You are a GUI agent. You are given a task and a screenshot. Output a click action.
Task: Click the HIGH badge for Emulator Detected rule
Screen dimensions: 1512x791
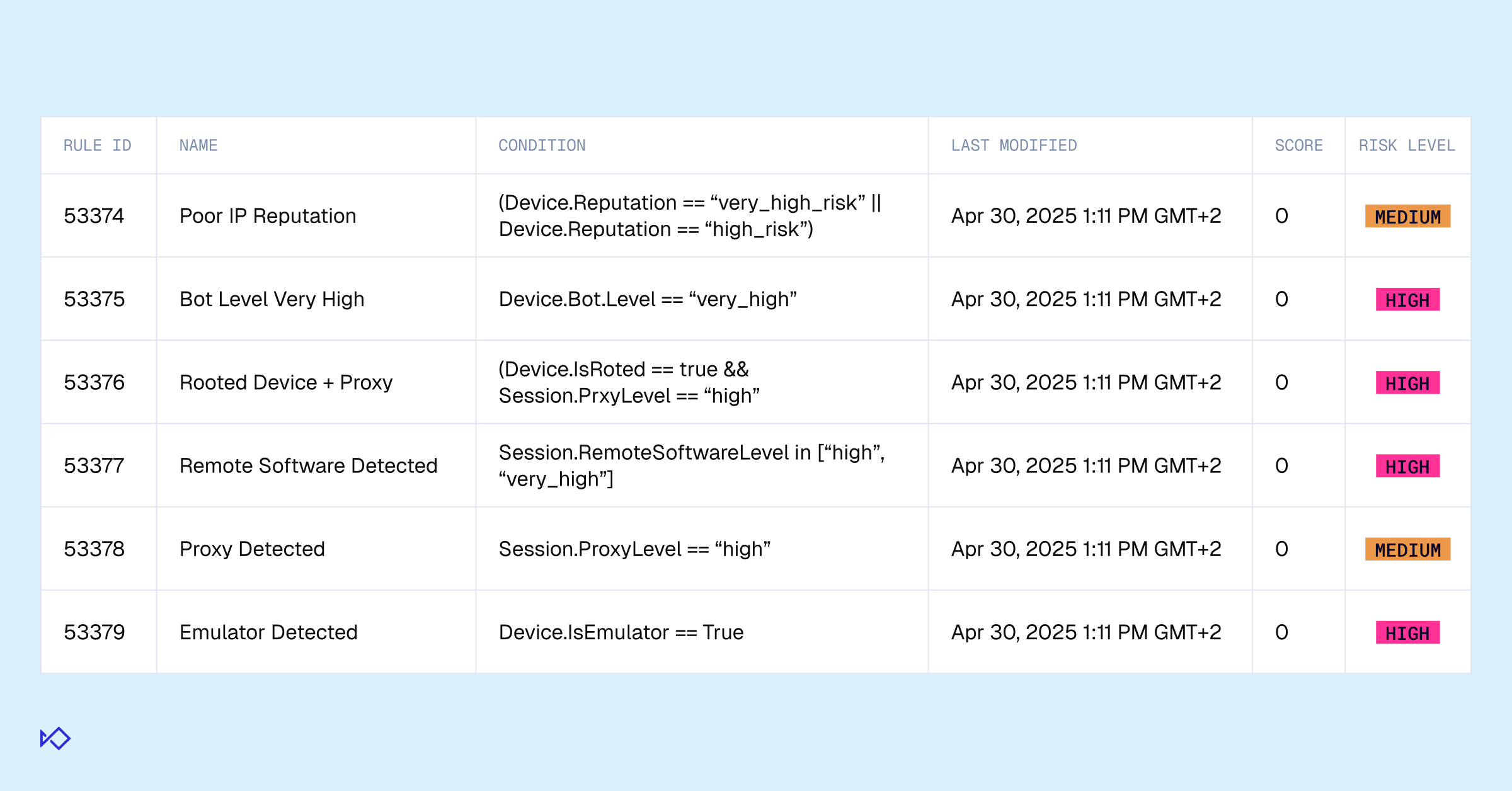[x=1407, y=633]
